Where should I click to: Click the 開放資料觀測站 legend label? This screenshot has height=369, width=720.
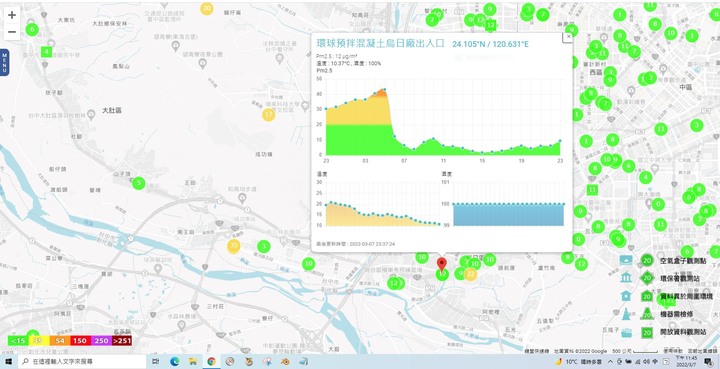click(683, 332)
